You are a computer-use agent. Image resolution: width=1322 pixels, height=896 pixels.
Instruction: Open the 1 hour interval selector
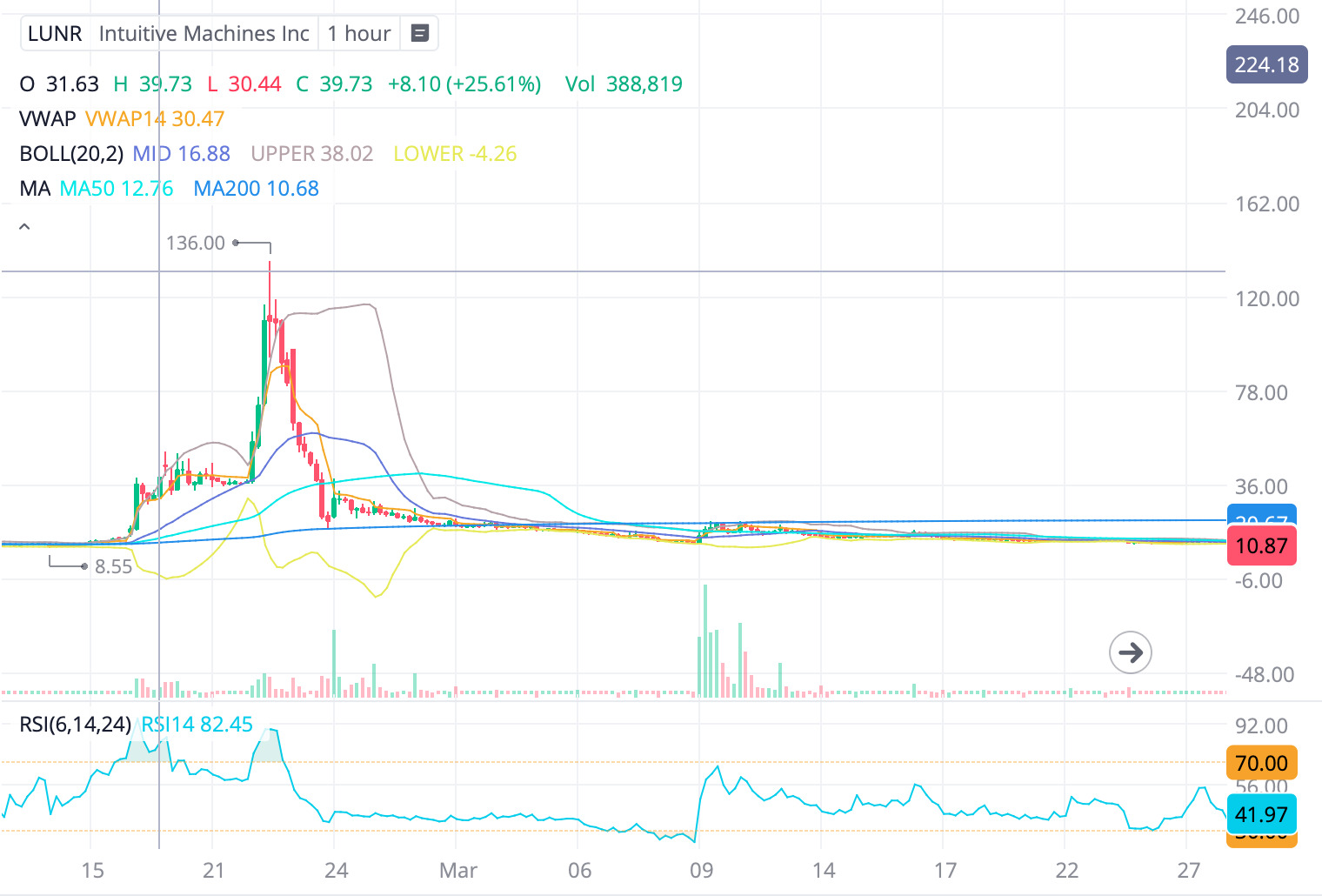359,34
